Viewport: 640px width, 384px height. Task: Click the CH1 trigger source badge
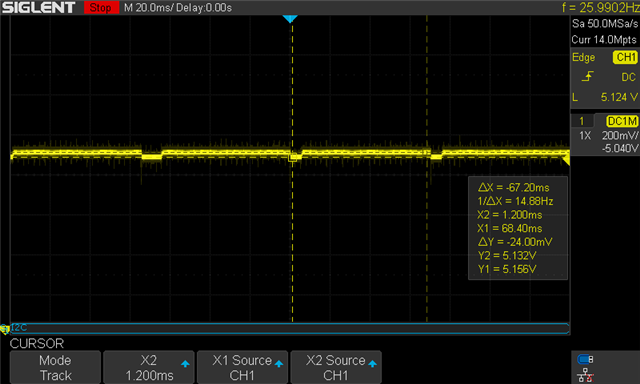(625, 57)
